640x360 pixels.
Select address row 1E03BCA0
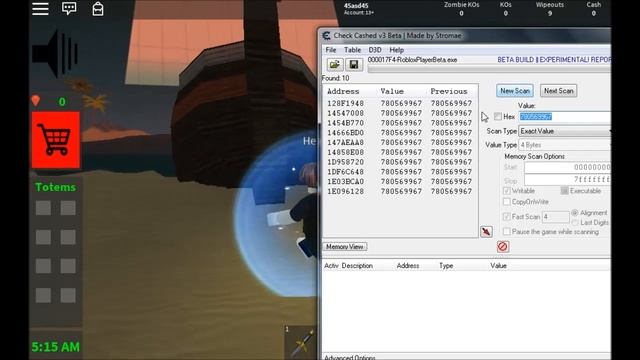400,182
